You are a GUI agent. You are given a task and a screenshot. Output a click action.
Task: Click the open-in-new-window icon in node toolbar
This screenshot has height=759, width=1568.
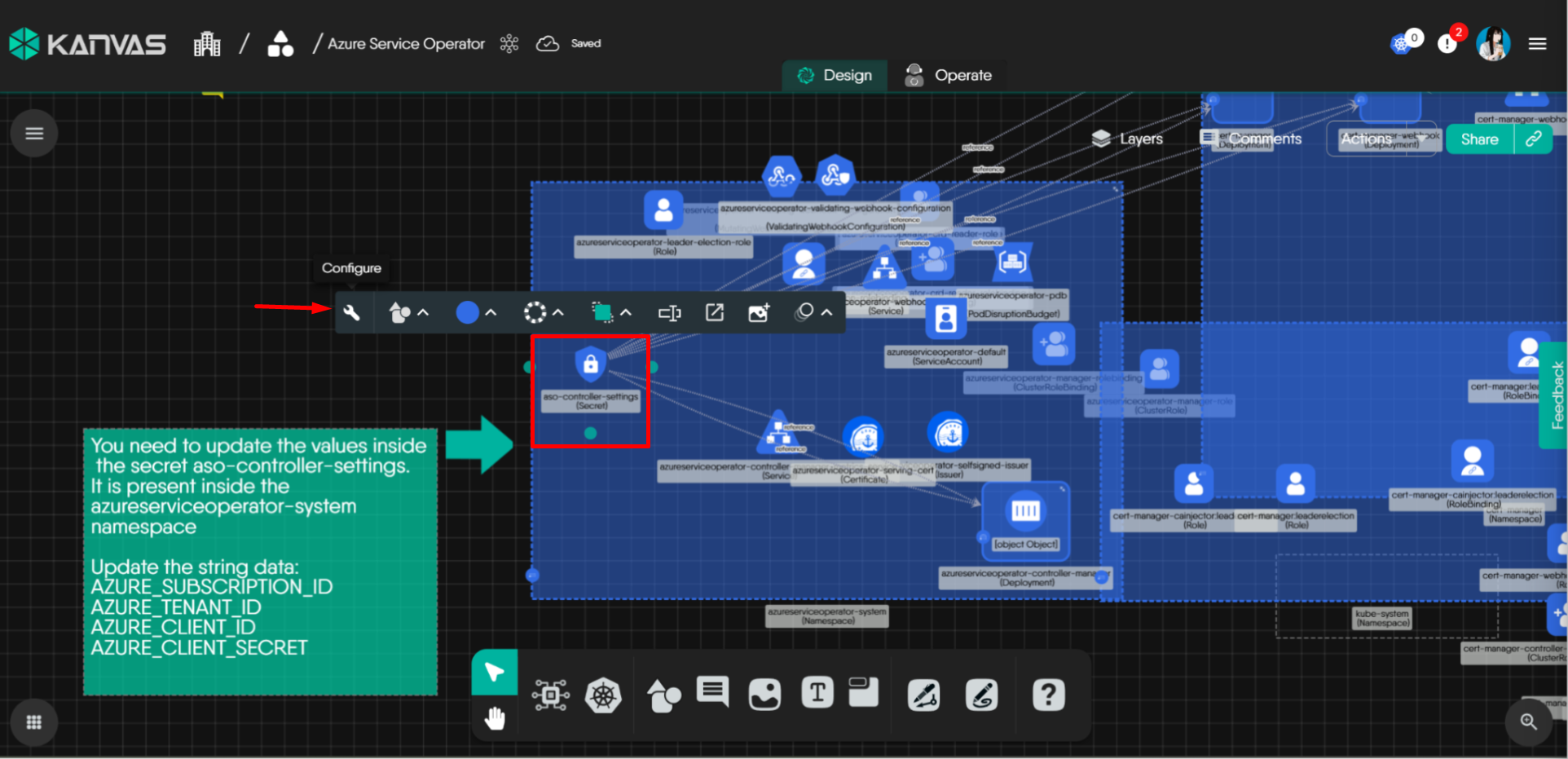click(715, 312)
